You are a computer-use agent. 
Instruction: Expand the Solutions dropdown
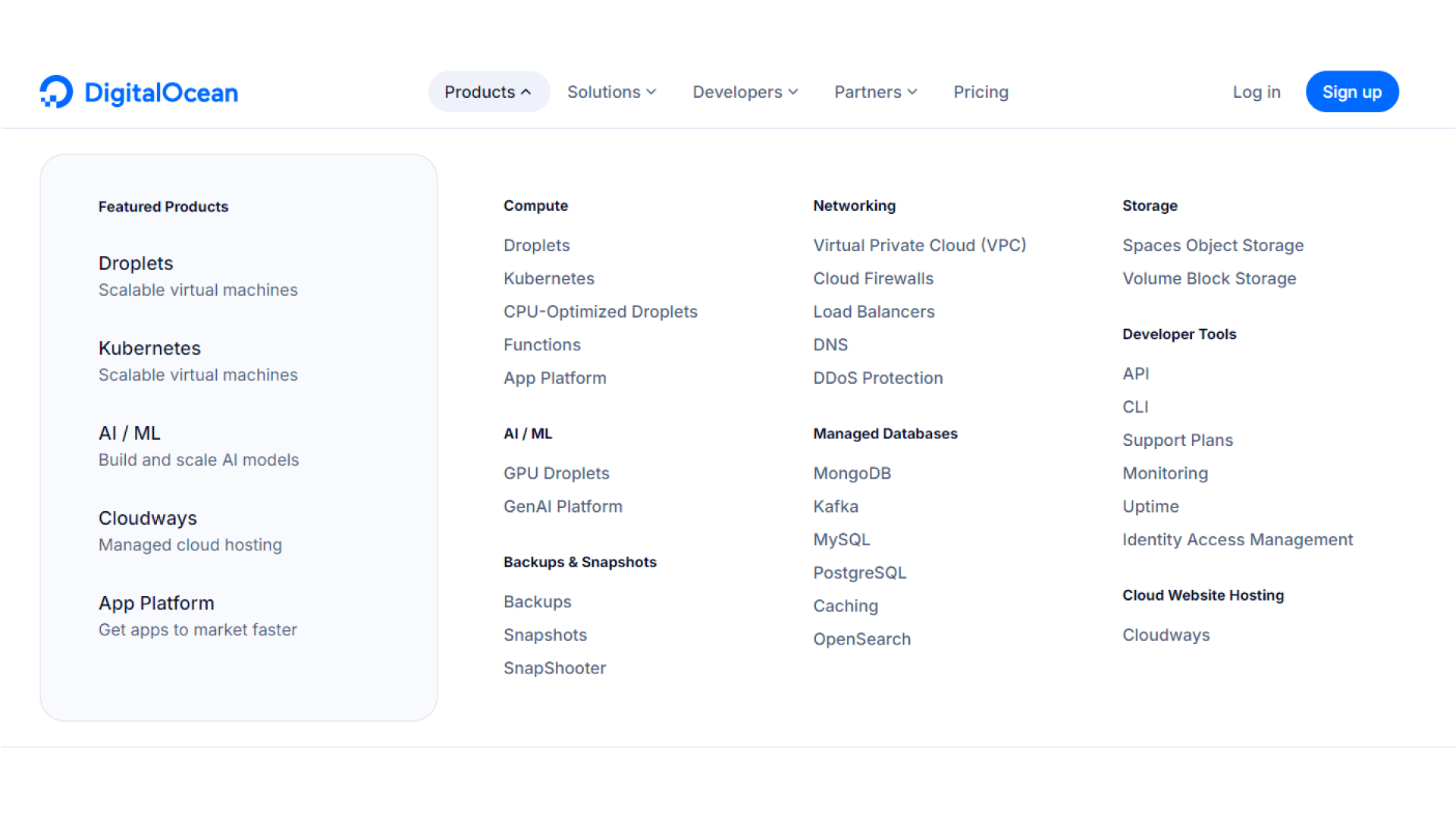612,92
